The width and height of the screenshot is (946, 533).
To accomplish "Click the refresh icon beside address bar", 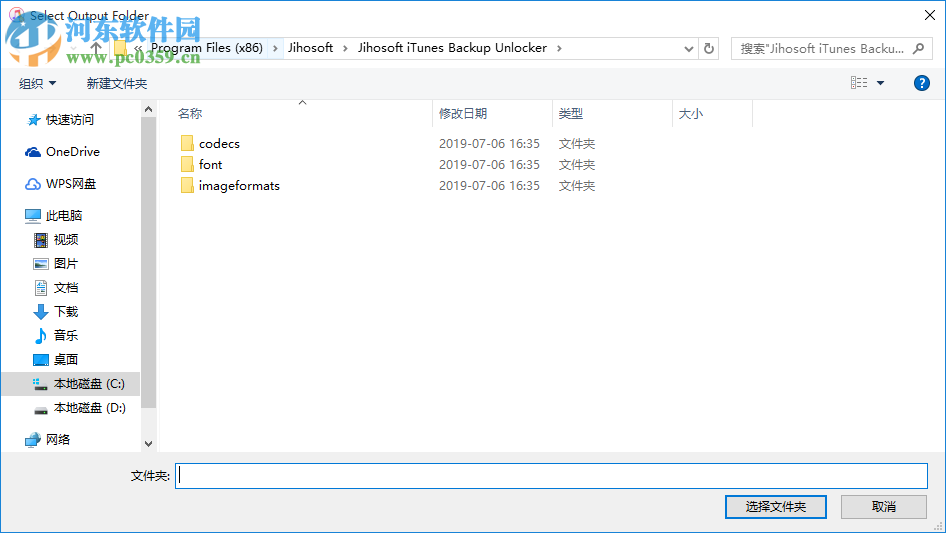I will [x=709, y=48].
